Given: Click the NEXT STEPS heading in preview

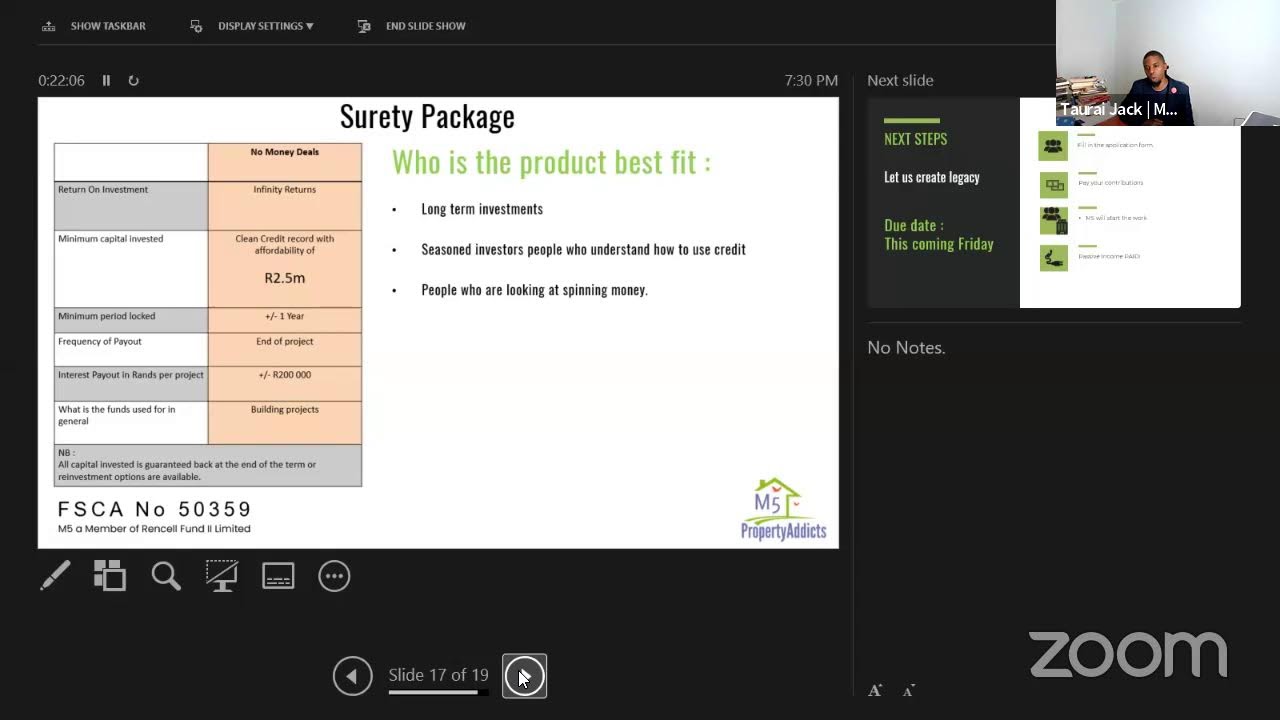Looking at the screenshot, I should coord(915,139).
